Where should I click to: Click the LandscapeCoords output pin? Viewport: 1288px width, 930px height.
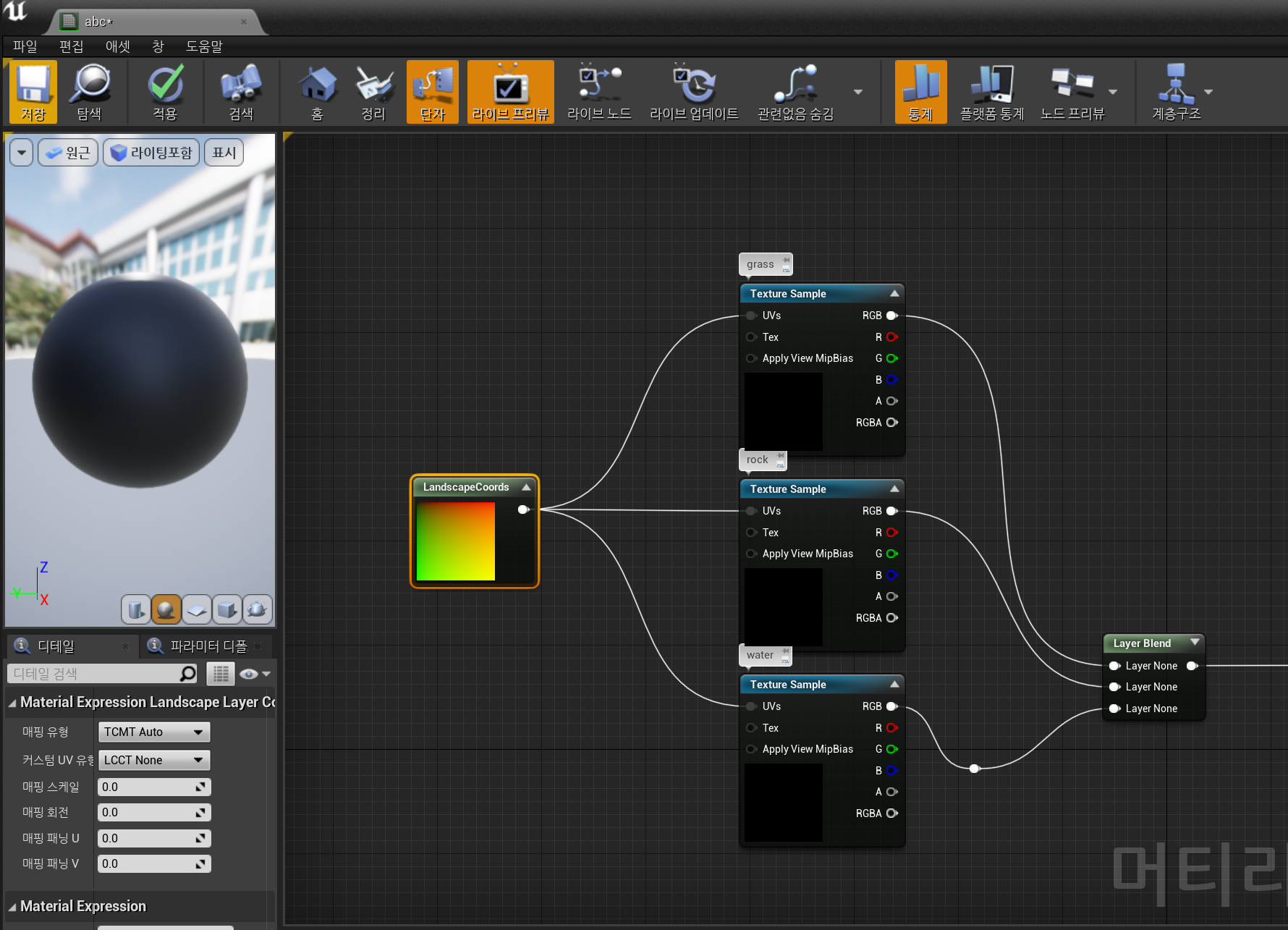[x=523, y=510]
